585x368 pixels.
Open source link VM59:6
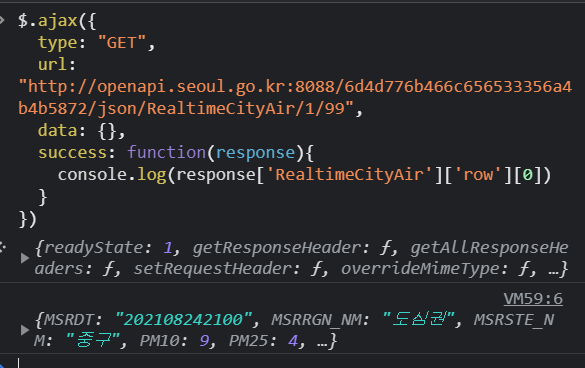tap(533, 299)
